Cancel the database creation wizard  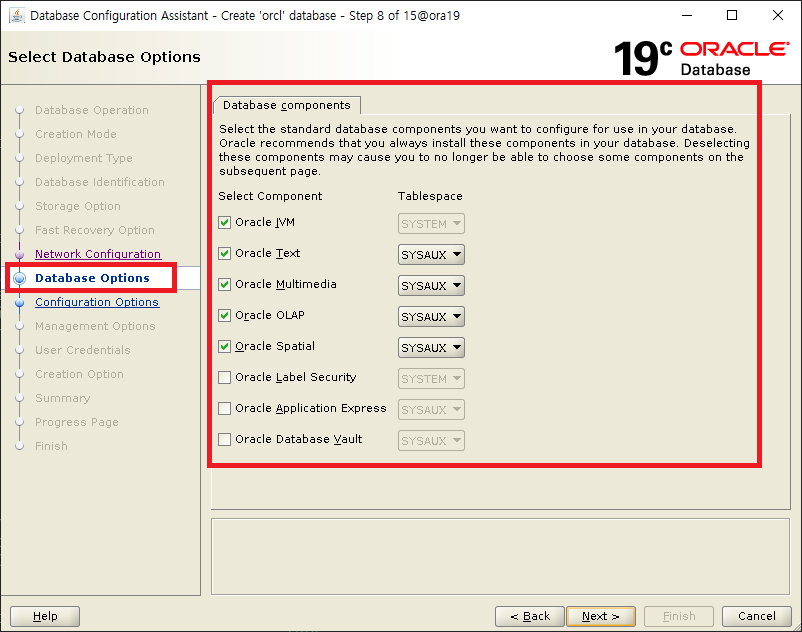pos(757,616)
